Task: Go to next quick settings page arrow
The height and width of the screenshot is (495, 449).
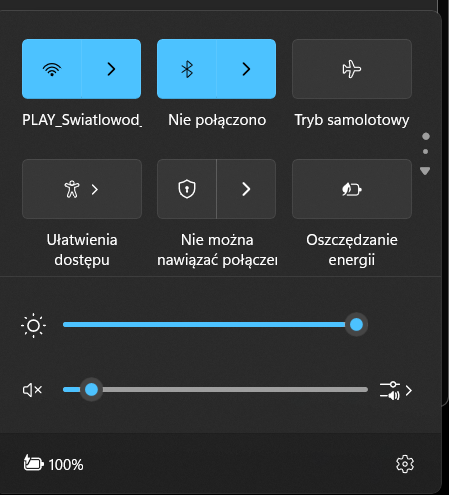Action: click(x=425, y=171)
